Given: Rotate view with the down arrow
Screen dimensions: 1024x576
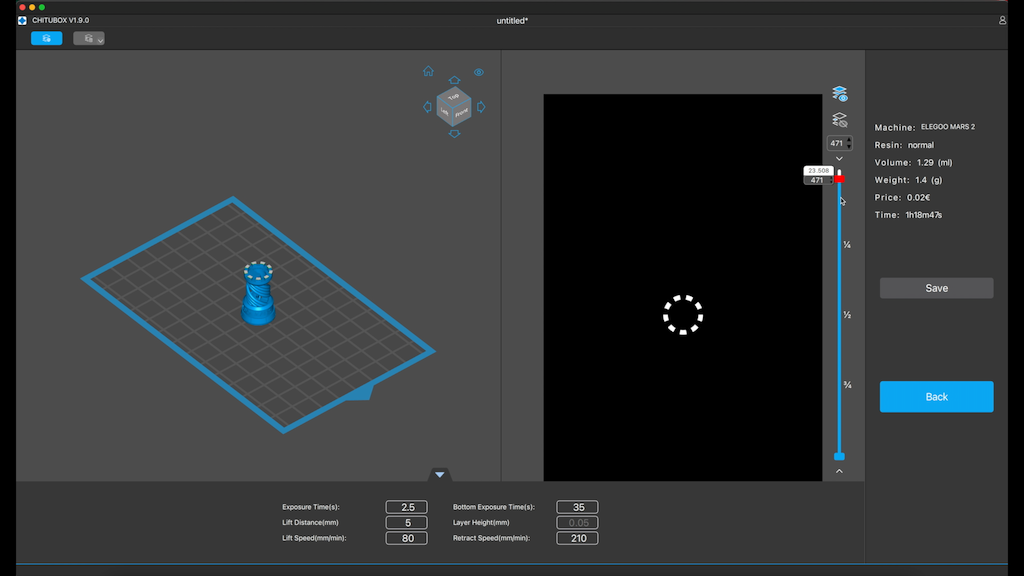Looking at the screenshot, I should [x=454, y=133].
